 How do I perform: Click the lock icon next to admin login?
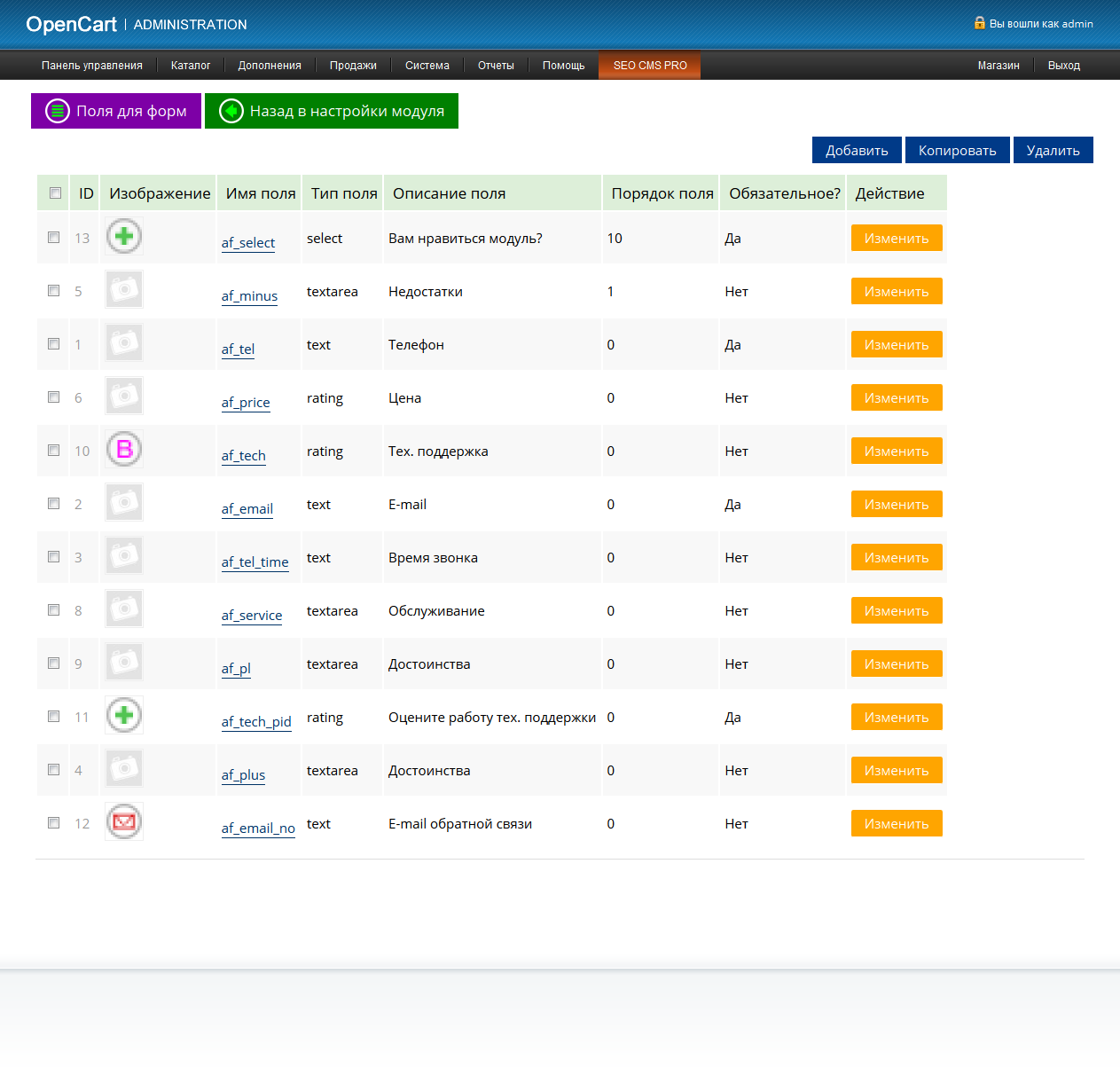[980, 23]
